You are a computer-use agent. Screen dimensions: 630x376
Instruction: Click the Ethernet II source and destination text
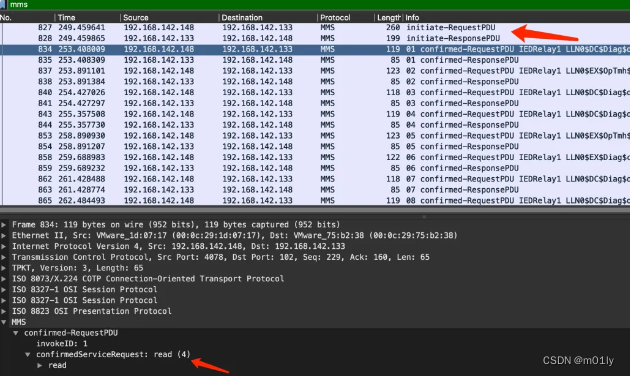click(x=235, y=235)
